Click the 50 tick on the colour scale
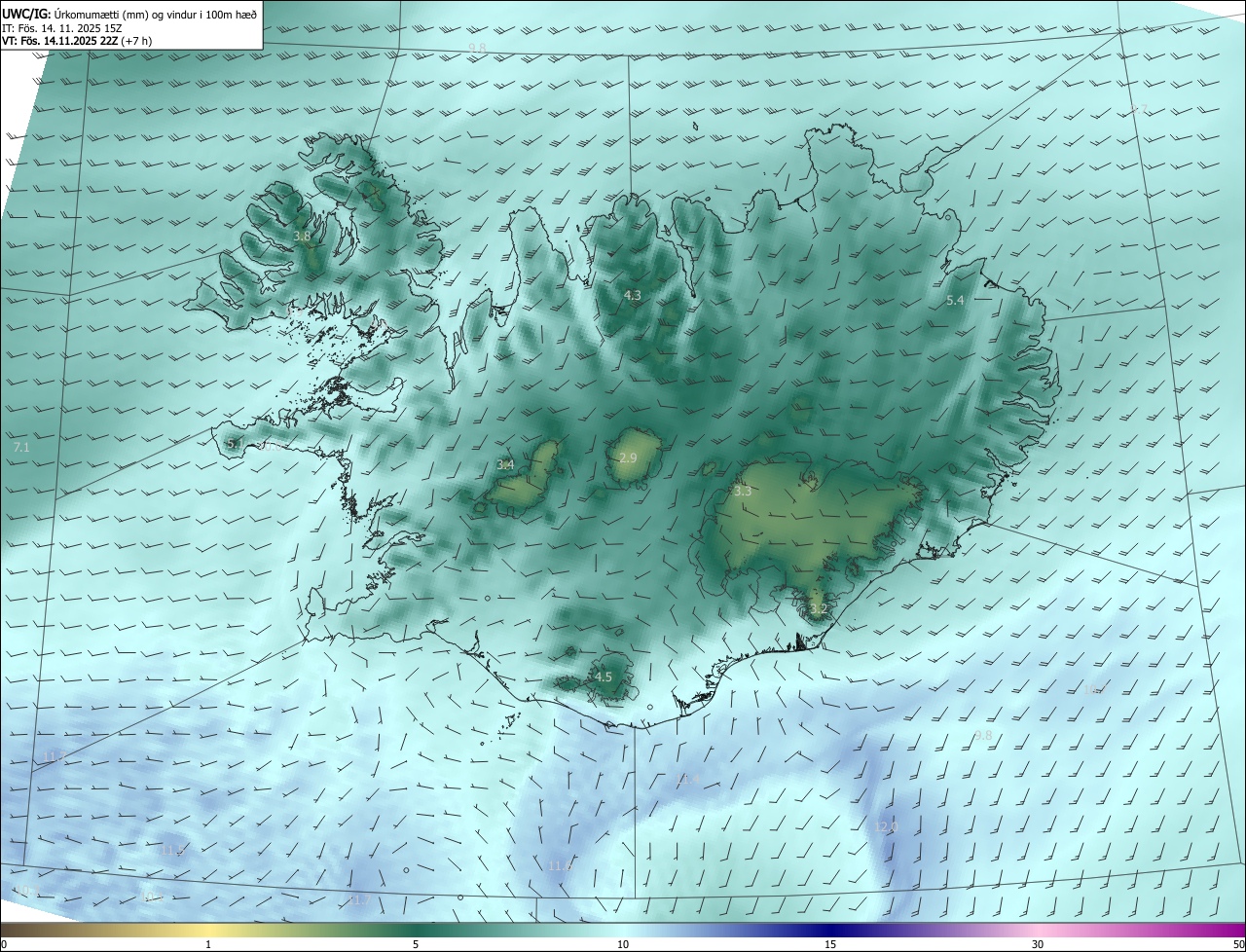1246x952 pixels. click(1238, 944)
